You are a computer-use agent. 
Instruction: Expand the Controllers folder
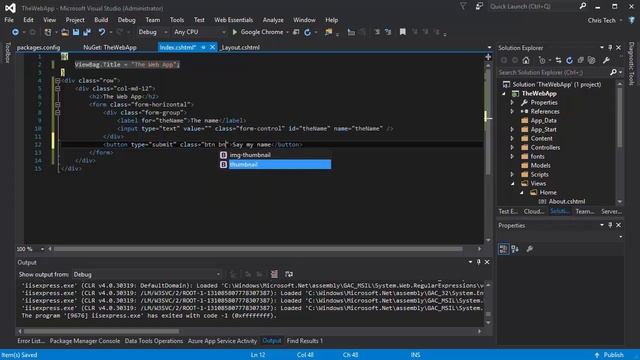[x=512, y=147]
